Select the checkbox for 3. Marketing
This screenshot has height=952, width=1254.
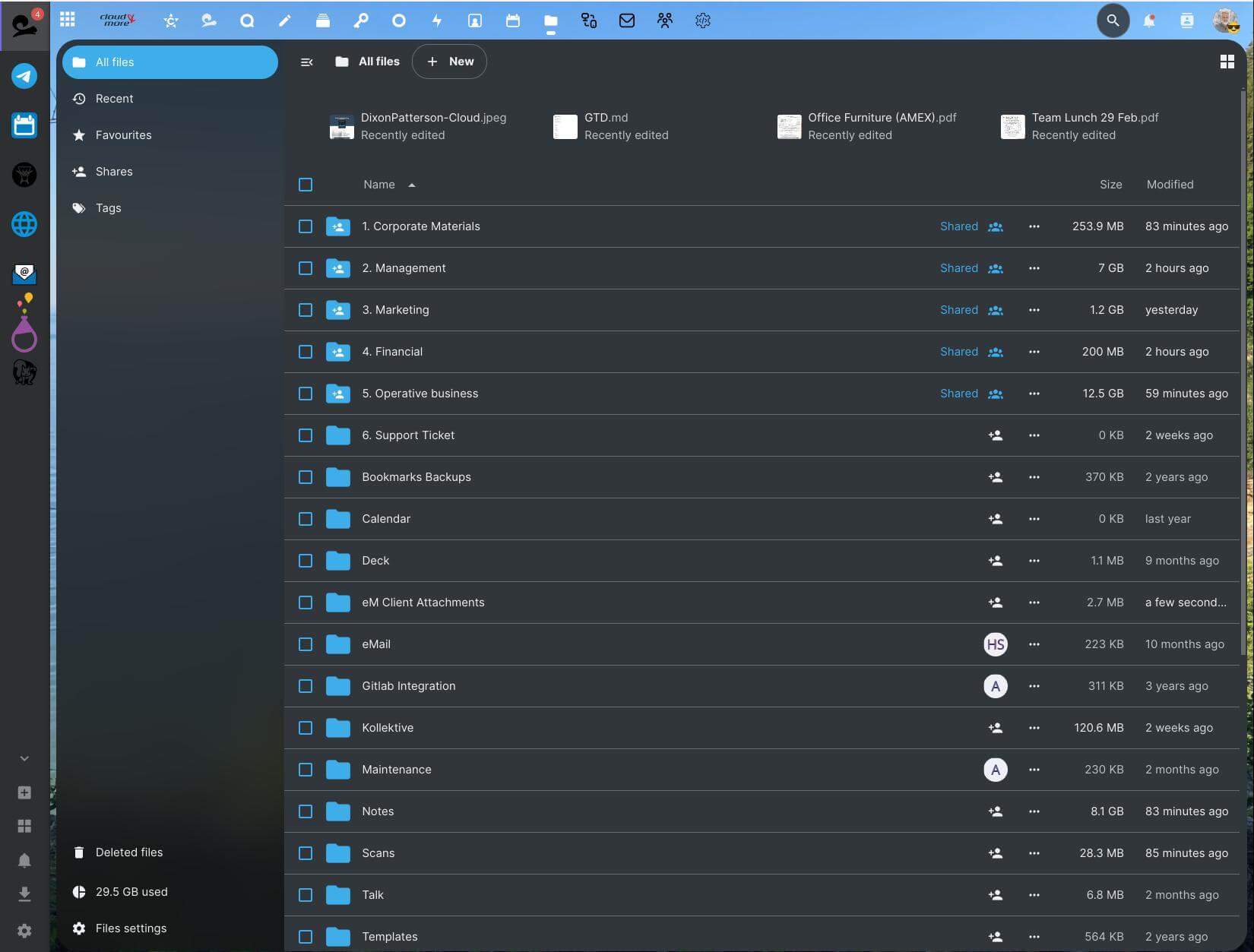(306, 310)
